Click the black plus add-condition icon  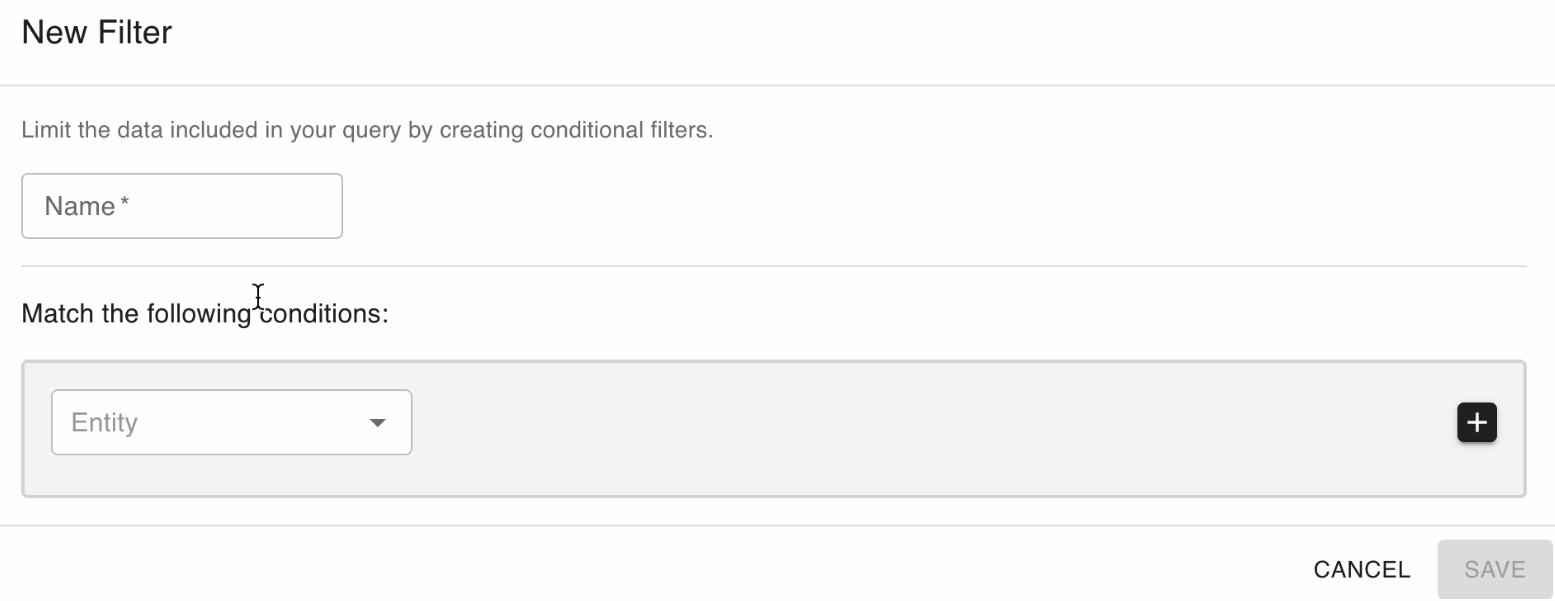tap(1476, 423)
